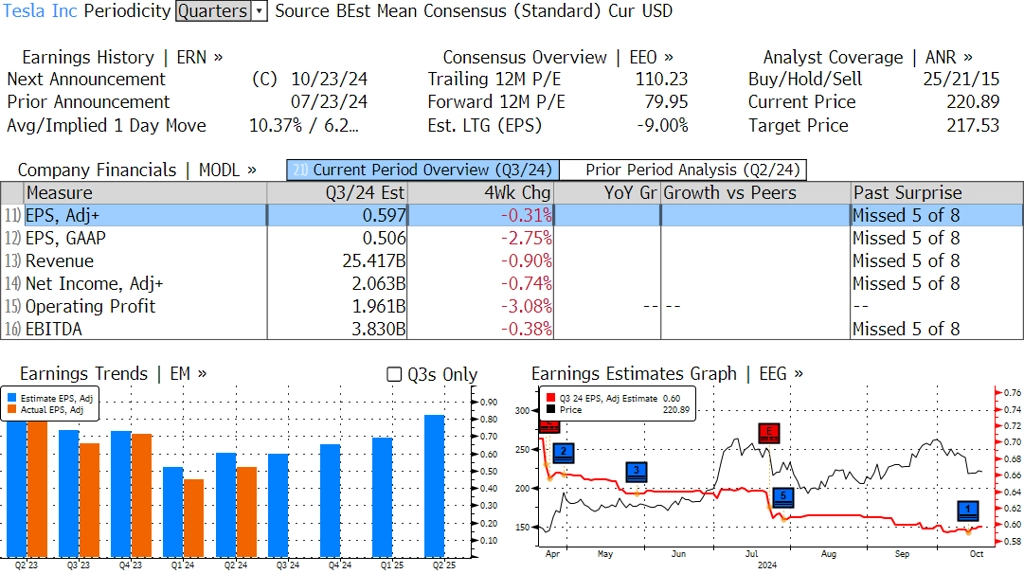Click blue event marker 2 on graph

point(564,453)
